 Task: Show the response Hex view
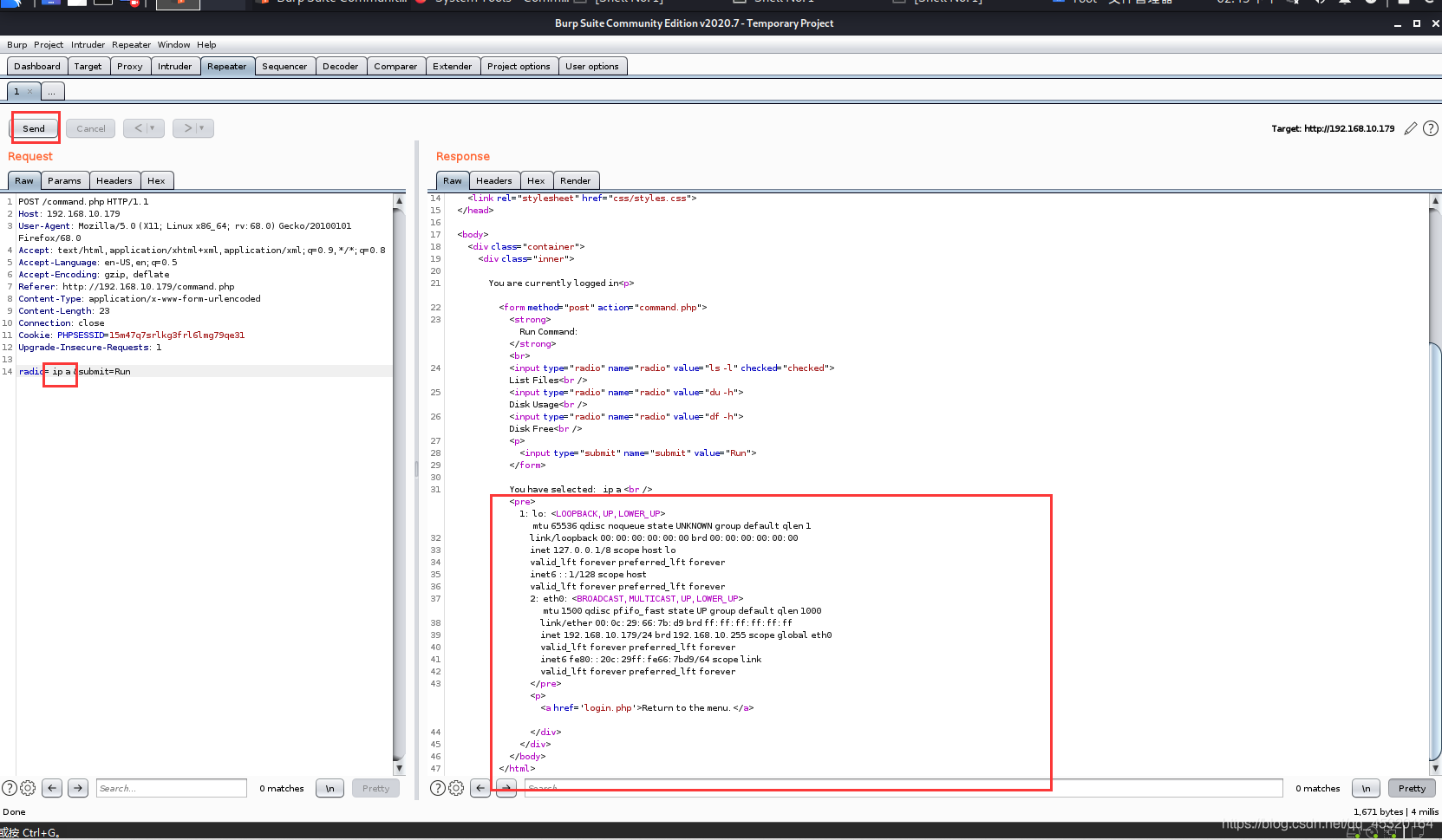[x=537, y=180]
